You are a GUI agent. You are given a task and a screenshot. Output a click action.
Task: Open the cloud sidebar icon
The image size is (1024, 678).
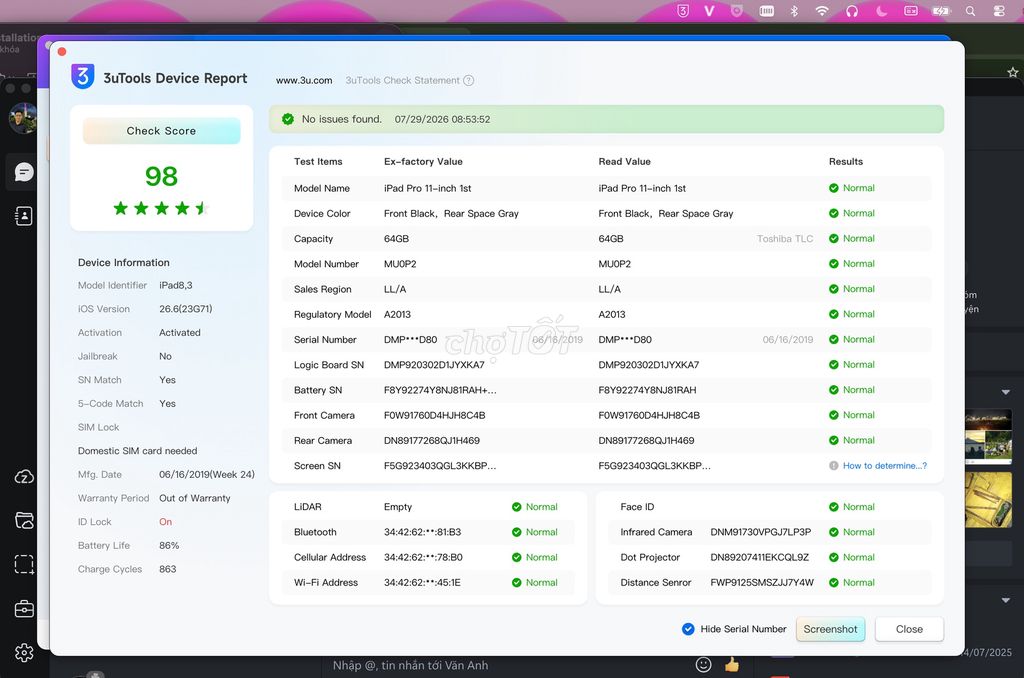pos(24,477)
